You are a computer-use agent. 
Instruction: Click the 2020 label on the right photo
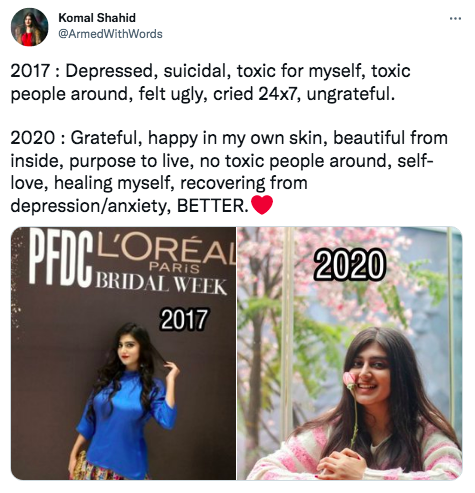click(x=349, y=264)
